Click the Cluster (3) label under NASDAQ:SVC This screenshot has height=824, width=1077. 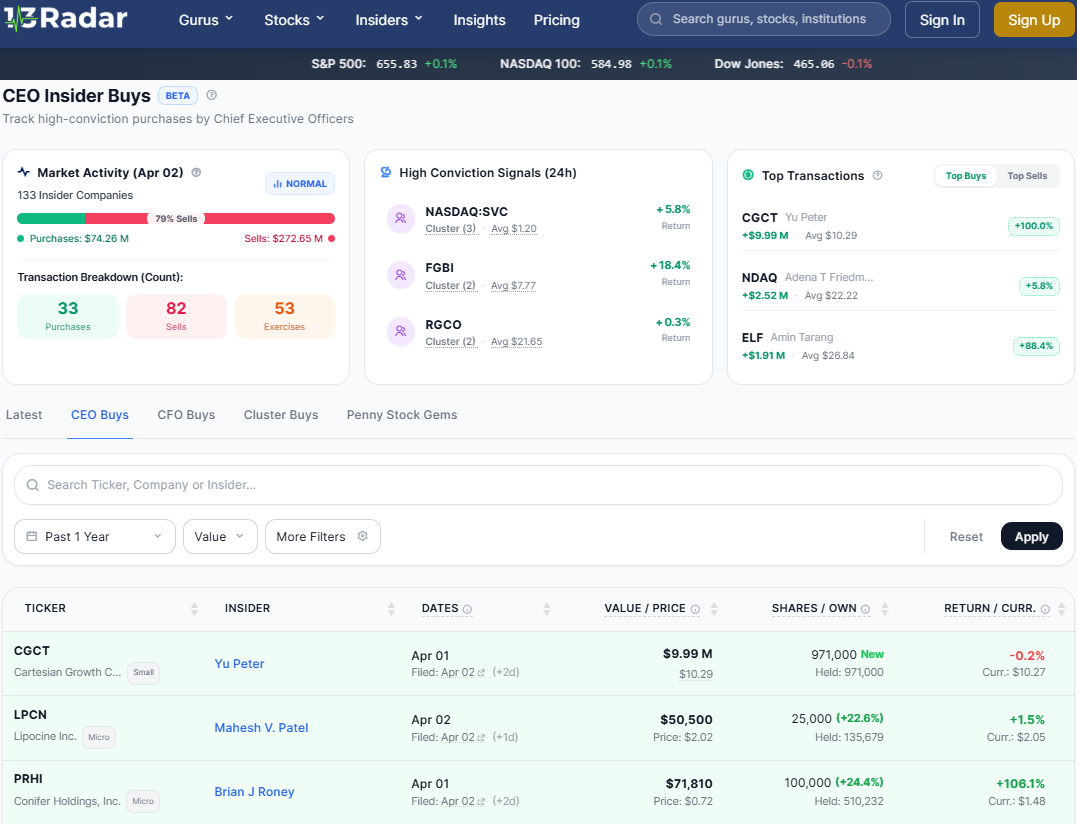[451, 229]
